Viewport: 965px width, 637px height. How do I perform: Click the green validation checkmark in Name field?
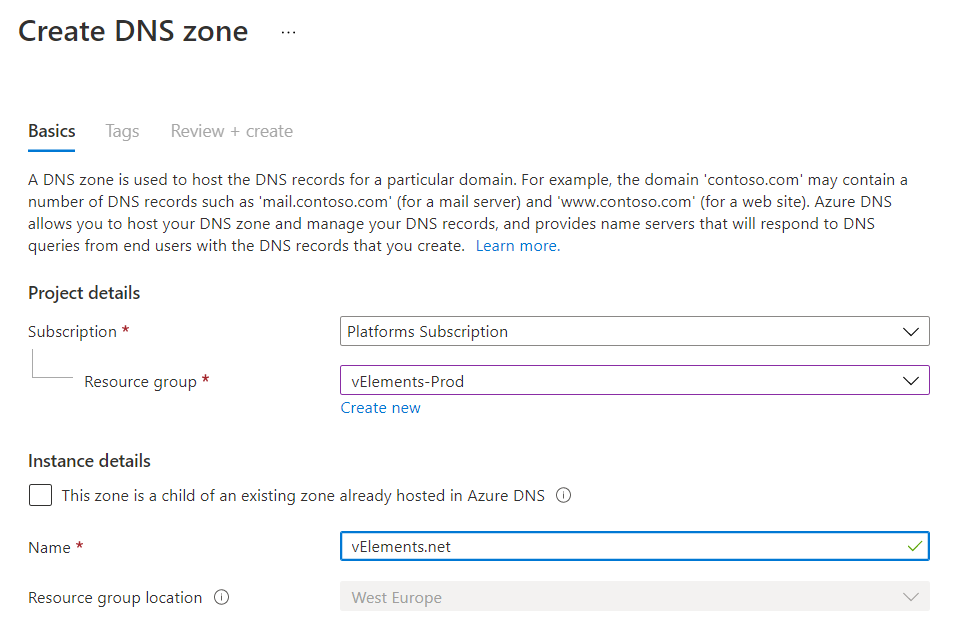915,547
